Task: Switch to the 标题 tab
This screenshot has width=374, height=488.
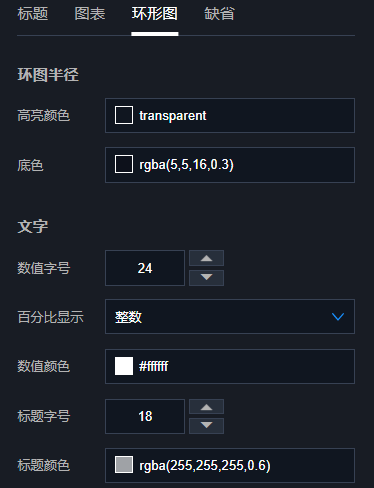Action: [33, 14]
